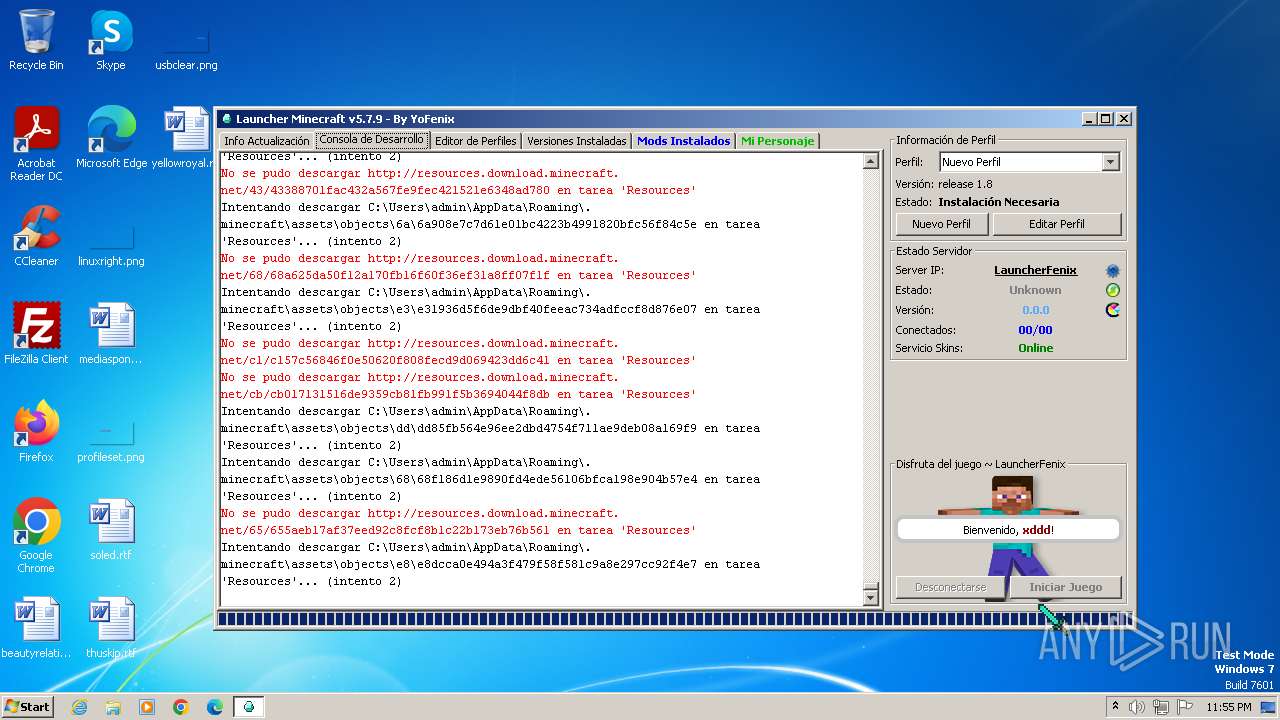Switch to the Mods Instalados tab

tap(684, 141)
